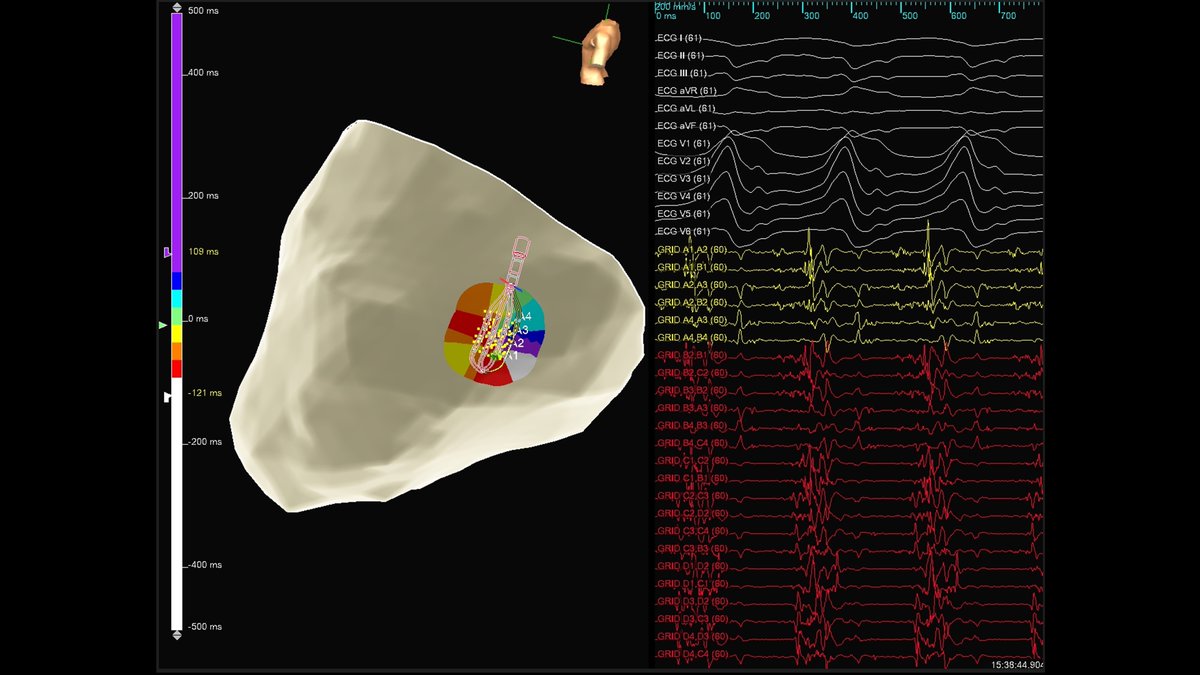Image resolution: width=1200 pixels, height=675 pixels.
Task: Select the green 0 ms reference marker
Action: point(164,325)
